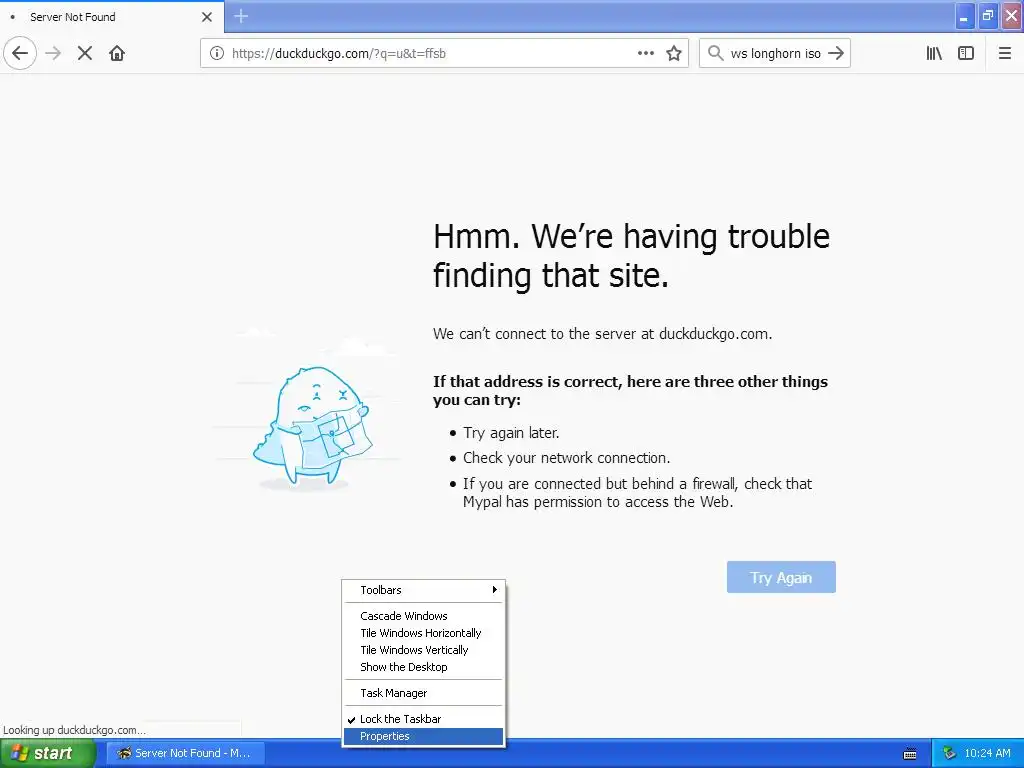Toggle Lock the Taskbar option
The image size is (1024, 768).
[423, 719]
